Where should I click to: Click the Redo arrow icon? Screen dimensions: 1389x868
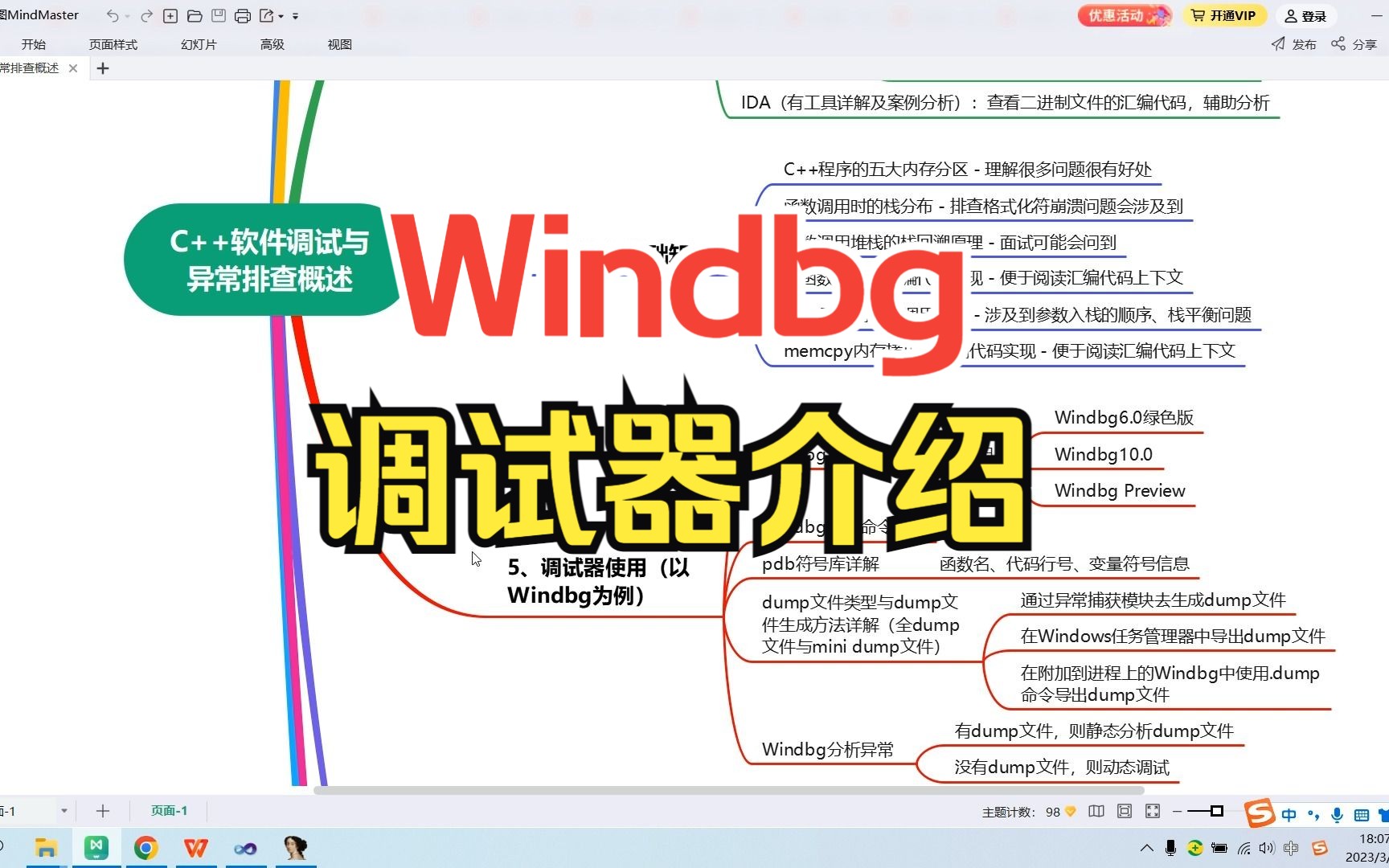(x=146, y=16)
